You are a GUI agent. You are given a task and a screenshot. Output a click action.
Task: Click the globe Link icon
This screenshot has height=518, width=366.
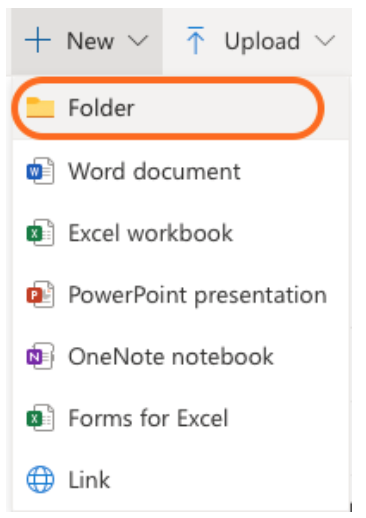click(40, 480)
